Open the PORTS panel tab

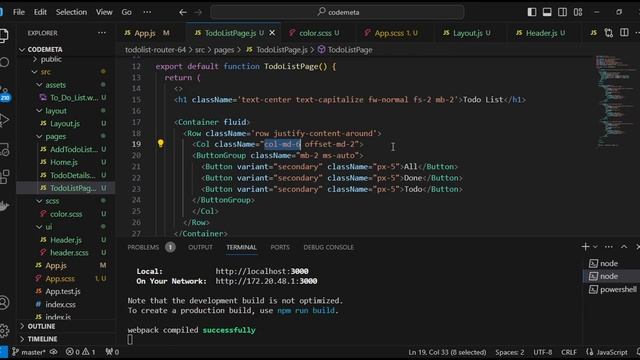(280, 247)
